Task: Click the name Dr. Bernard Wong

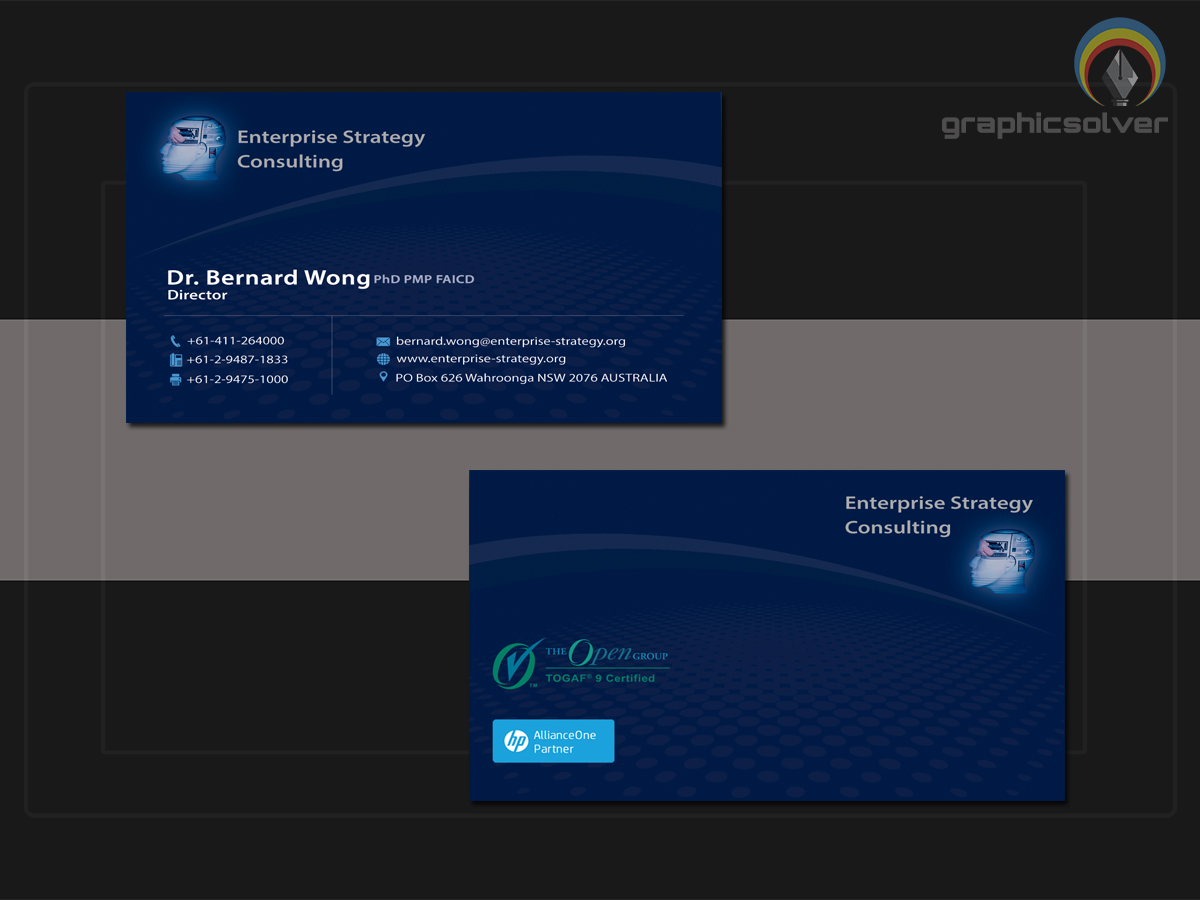Action: (x=268, y=278)
